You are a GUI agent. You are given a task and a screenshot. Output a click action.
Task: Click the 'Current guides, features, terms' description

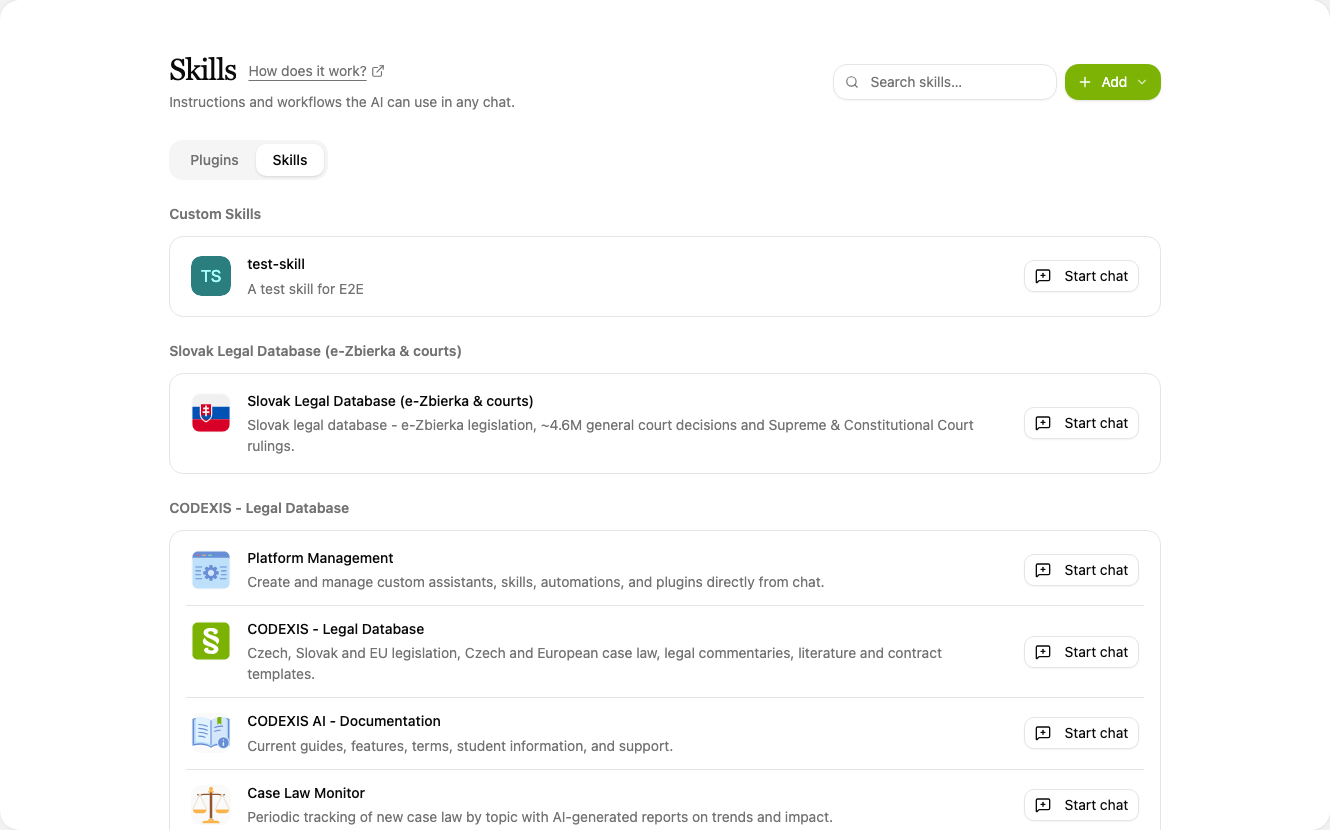[460, 746]
